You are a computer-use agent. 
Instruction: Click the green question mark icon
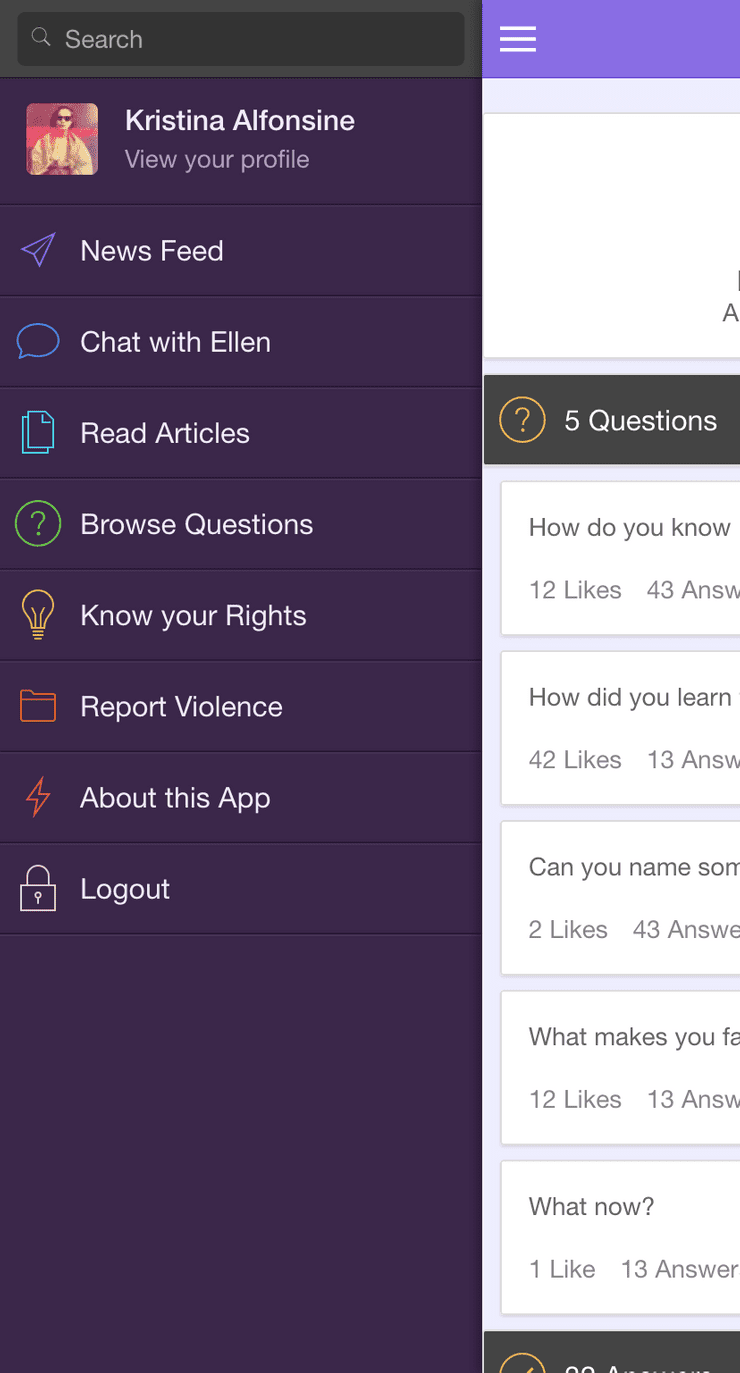click(x=38, y=524)
